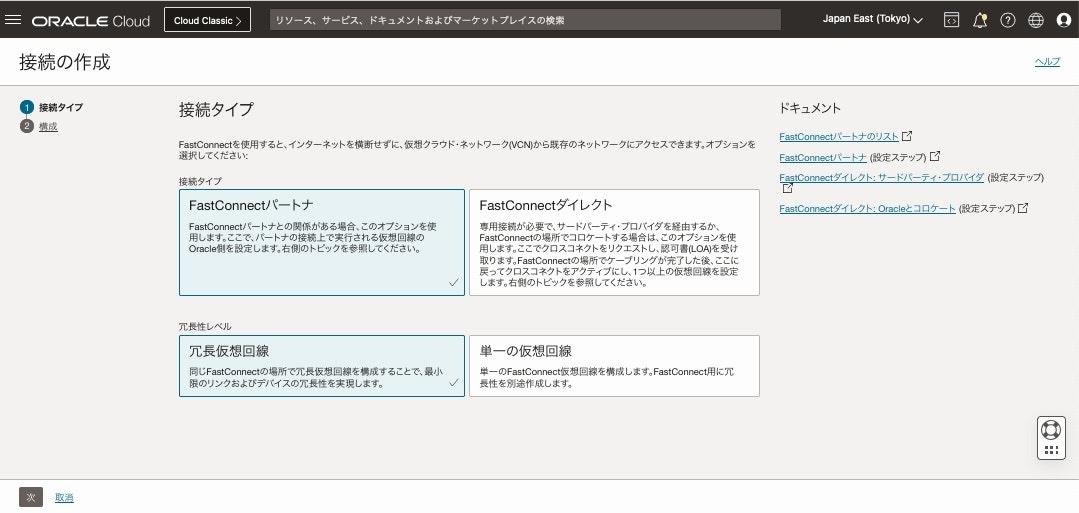1079x513 pixels.
Task: Open the language globe icon
Action: tap(1036, 20)
